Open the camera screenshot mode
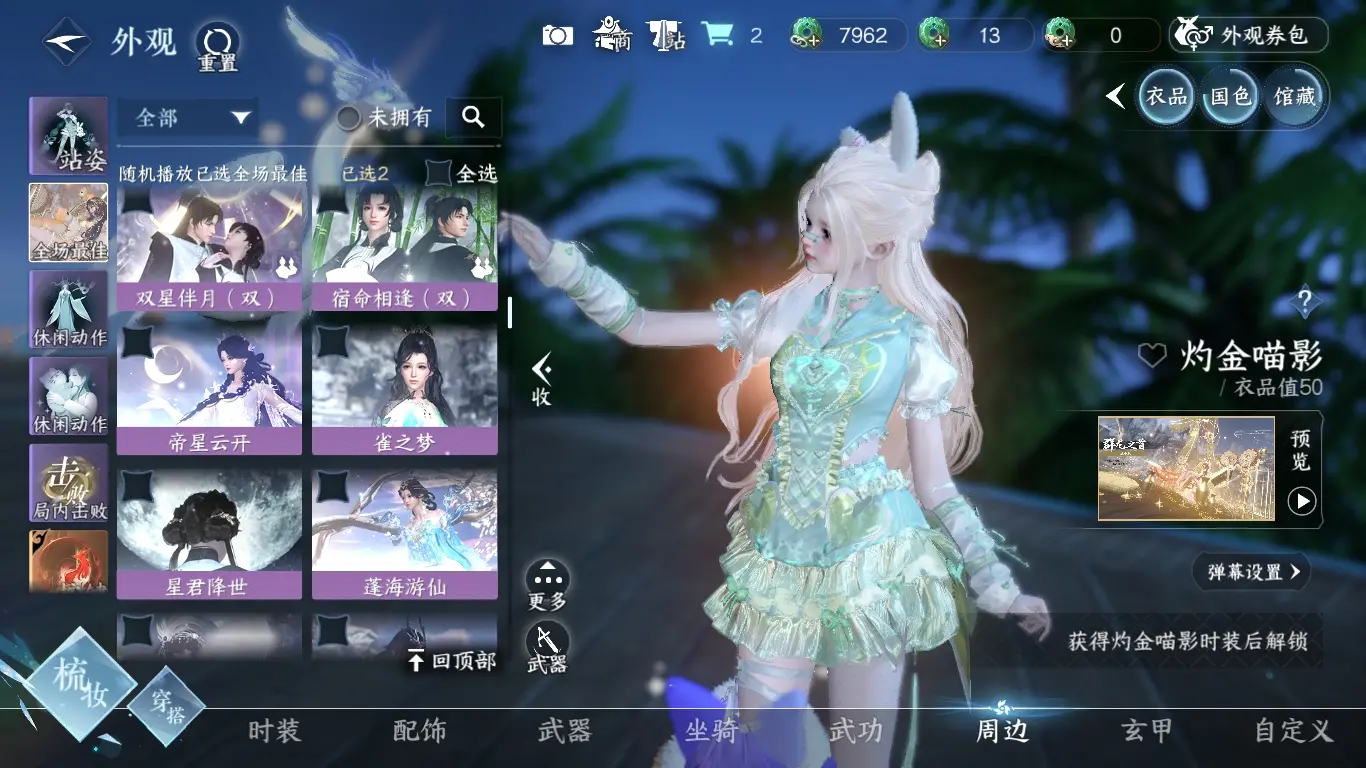This screenshot has height=768, width=1366. tap(557, 36)
